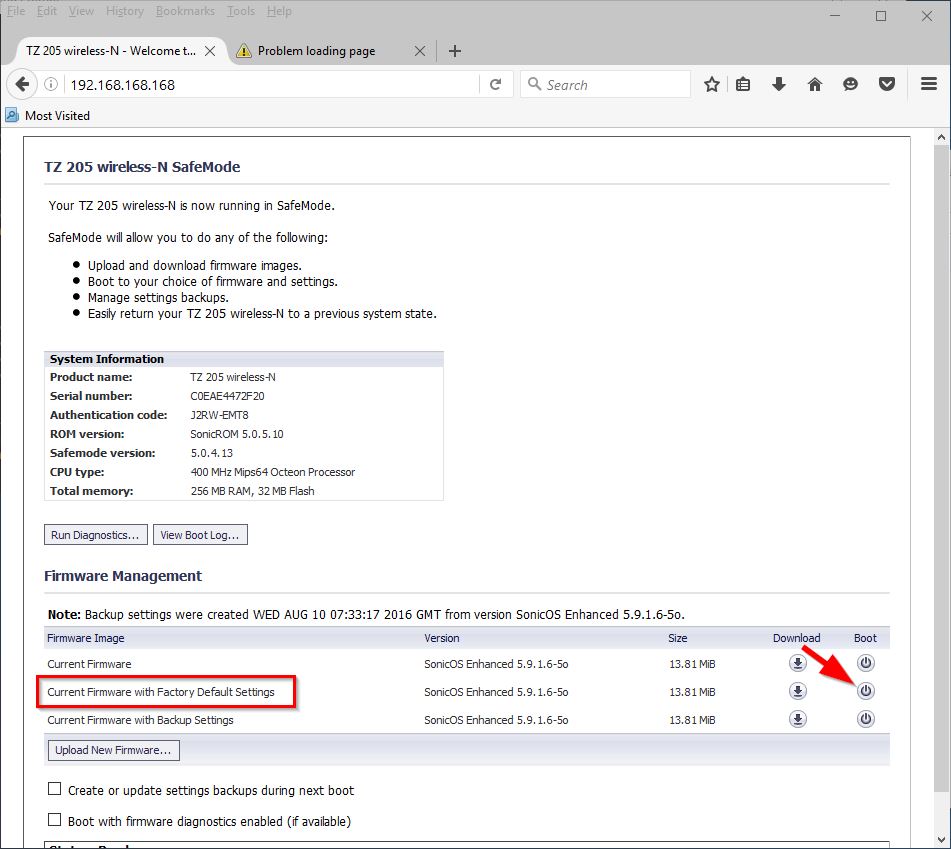This screenshot has width=951, height=849.
Task: Download Current Firmware with Backup Settings
Action: click(x=798, y=719)
